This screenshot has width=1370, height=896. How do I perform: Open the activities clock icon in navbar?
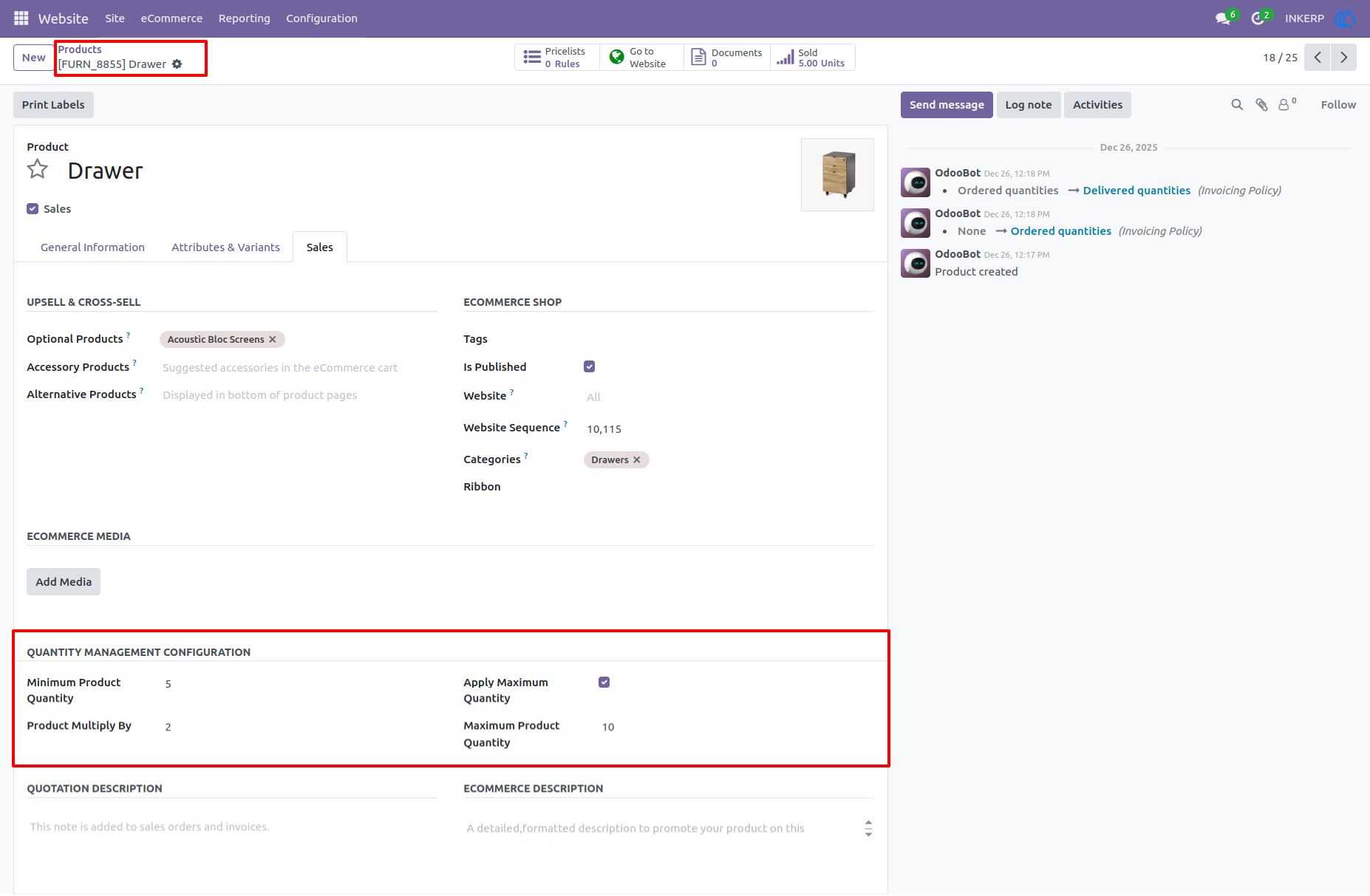click(x=1257, y=18)
